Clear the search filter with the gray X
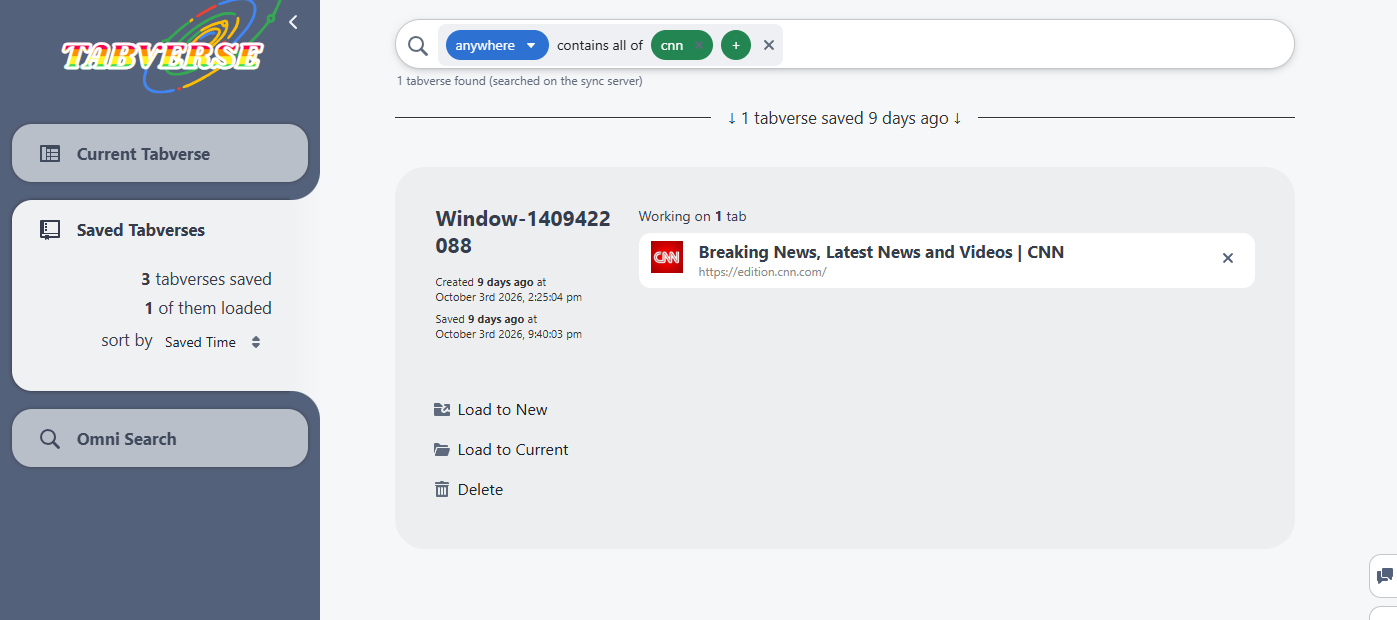This screenshot has width=1397, height=620. pyautogui.click(x=769, y=45)
